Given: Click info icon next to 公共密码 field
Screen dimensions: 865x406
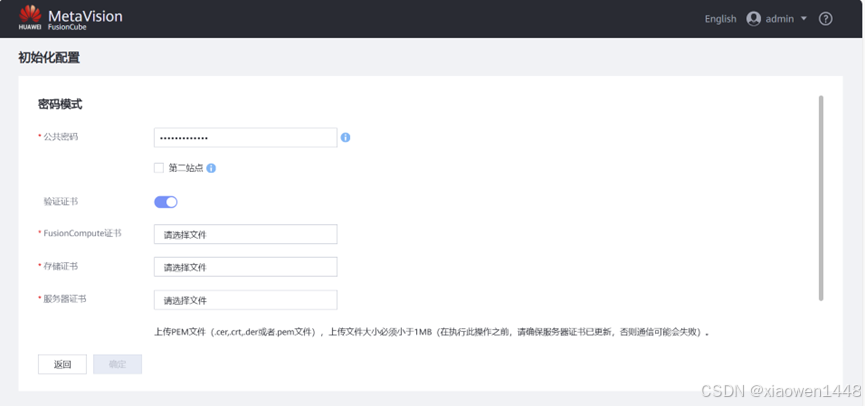Looking at the screenshot, I should [x=345, y=137].
